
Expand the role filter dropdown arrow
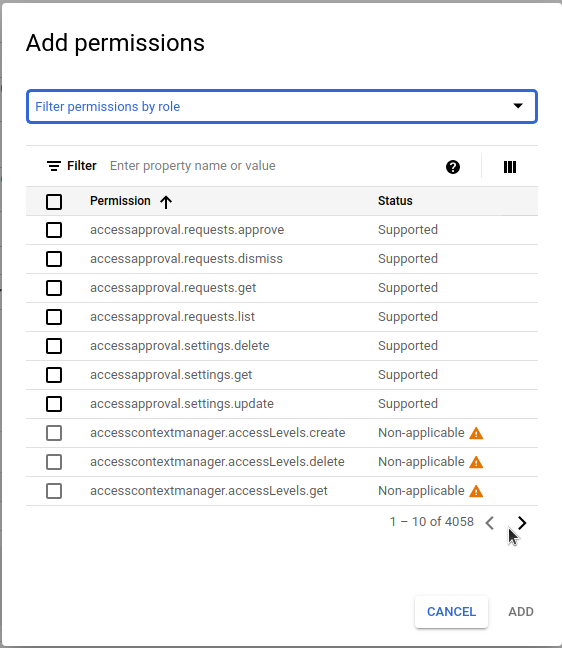tap(518, 106)
